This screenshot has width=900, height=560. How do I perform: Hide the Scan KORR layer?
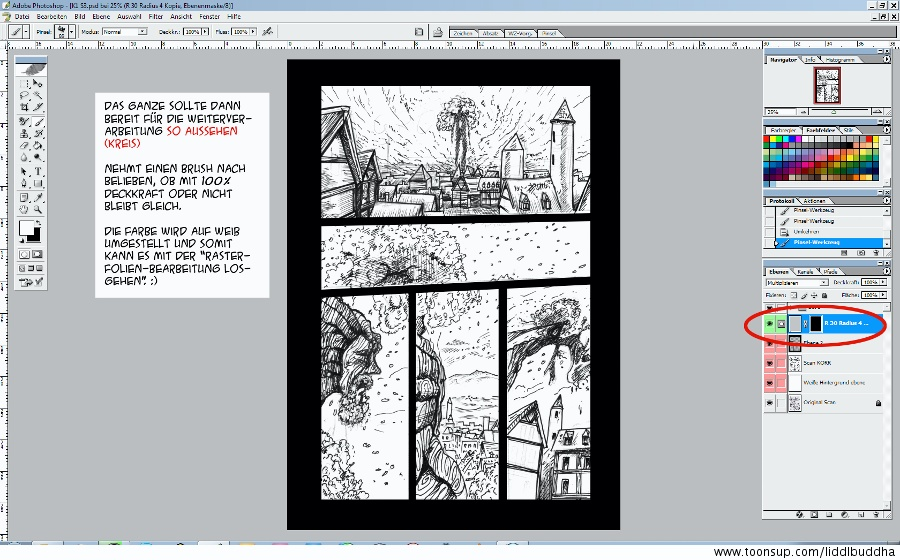pos(770,363)
